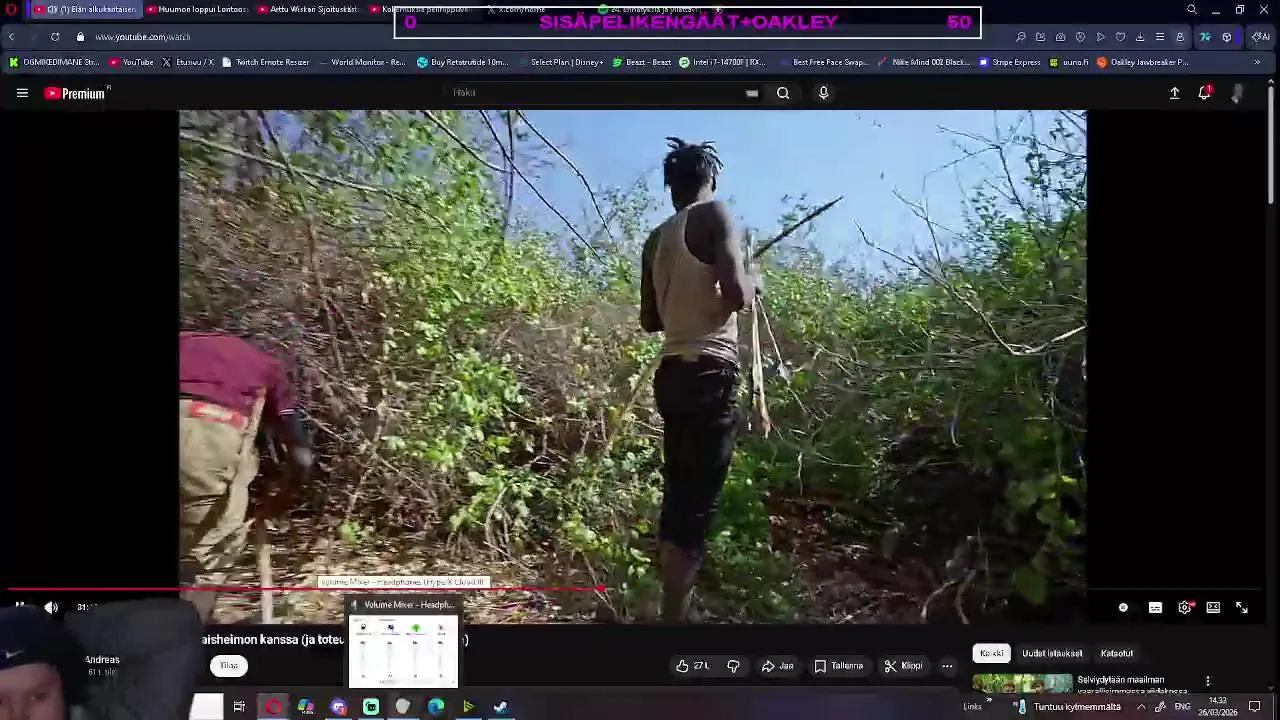
Task: Select the Katsotut filter chip
Action: pyautogui.click(x=1117, y=653)
